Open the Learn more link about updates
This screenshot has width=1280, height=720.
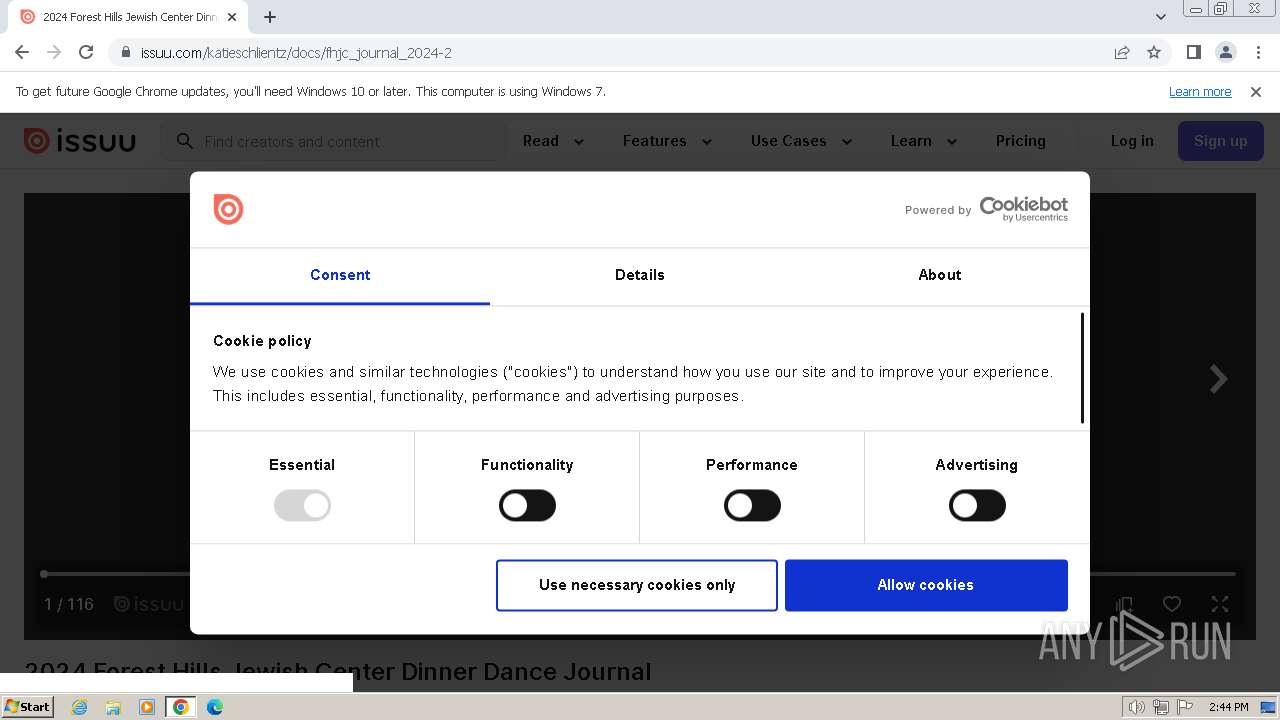(1200, 92)
